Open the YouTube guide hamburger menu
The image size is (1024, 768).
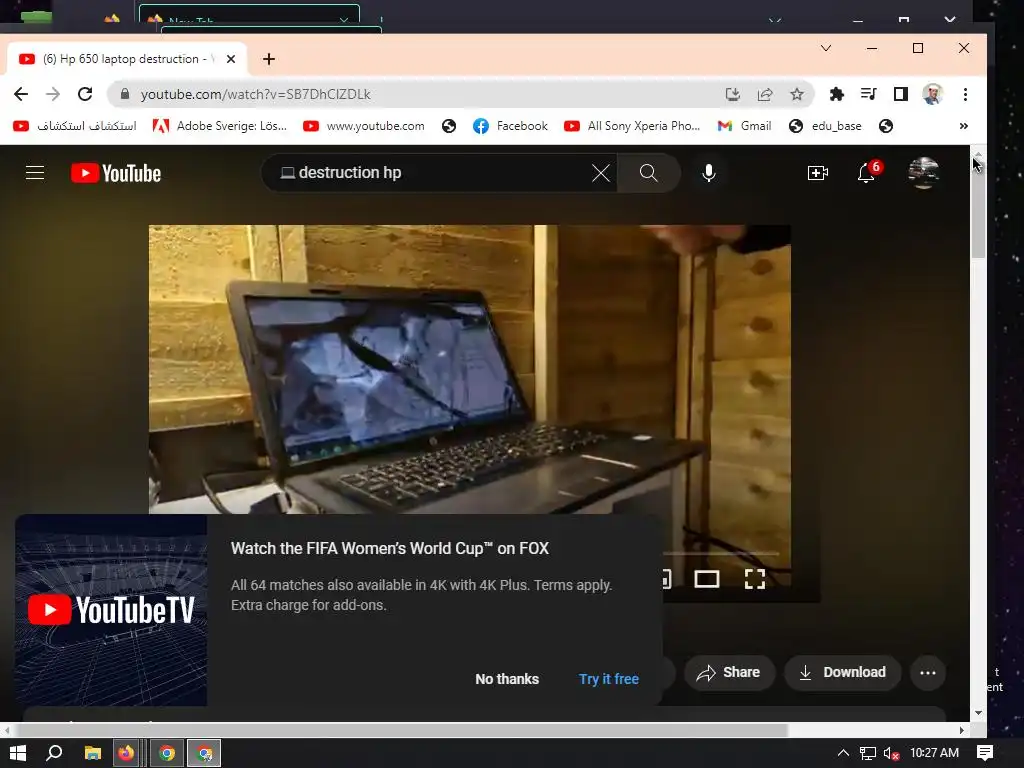[35, 172]
